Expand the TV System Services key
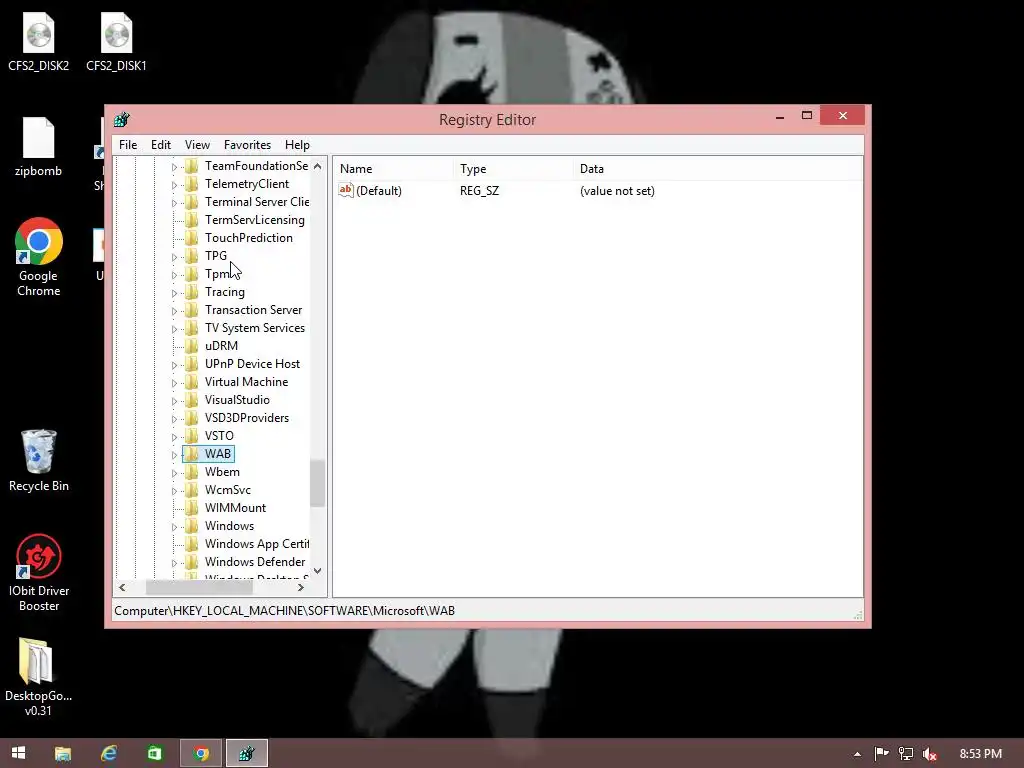 [174, 329]
